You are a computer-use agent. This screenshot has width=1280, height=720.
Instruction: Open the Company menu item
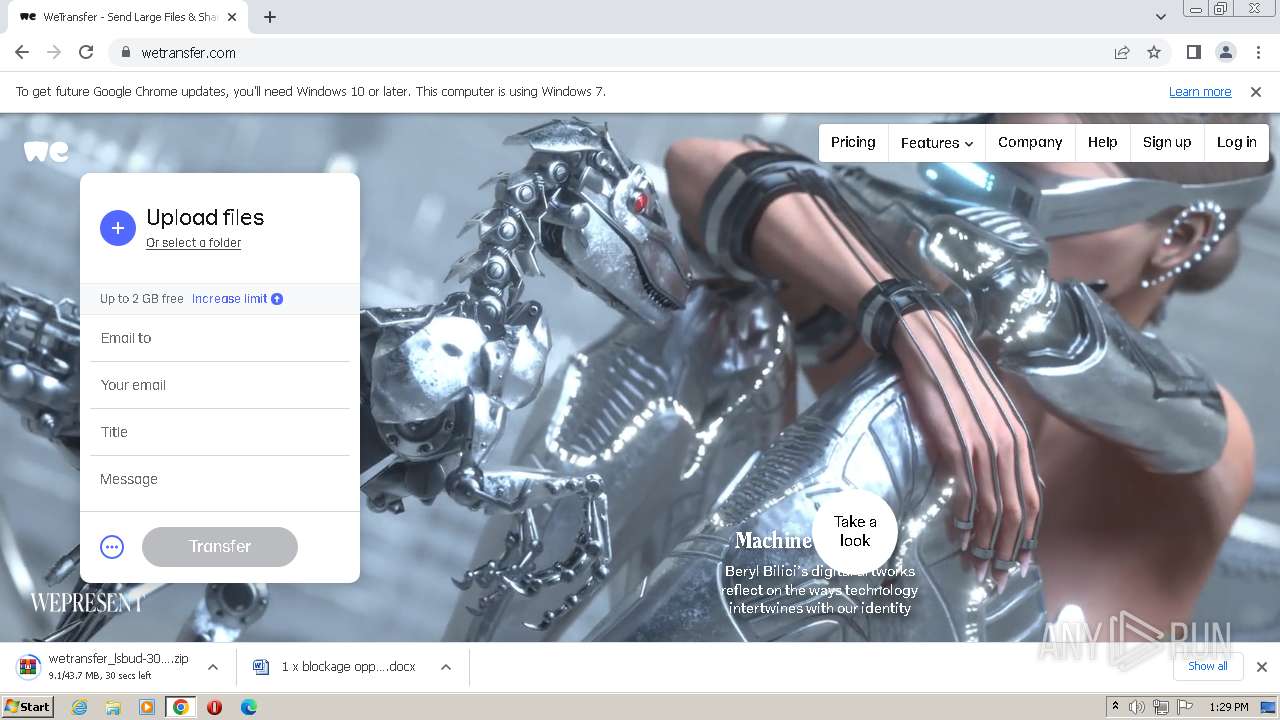1030,143
